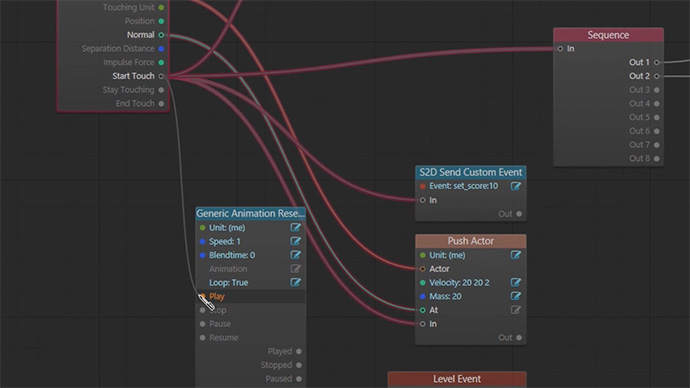Click the S2D Send Custom Event header
This screenshot has width=690, height=388.
tap(470, 172)
